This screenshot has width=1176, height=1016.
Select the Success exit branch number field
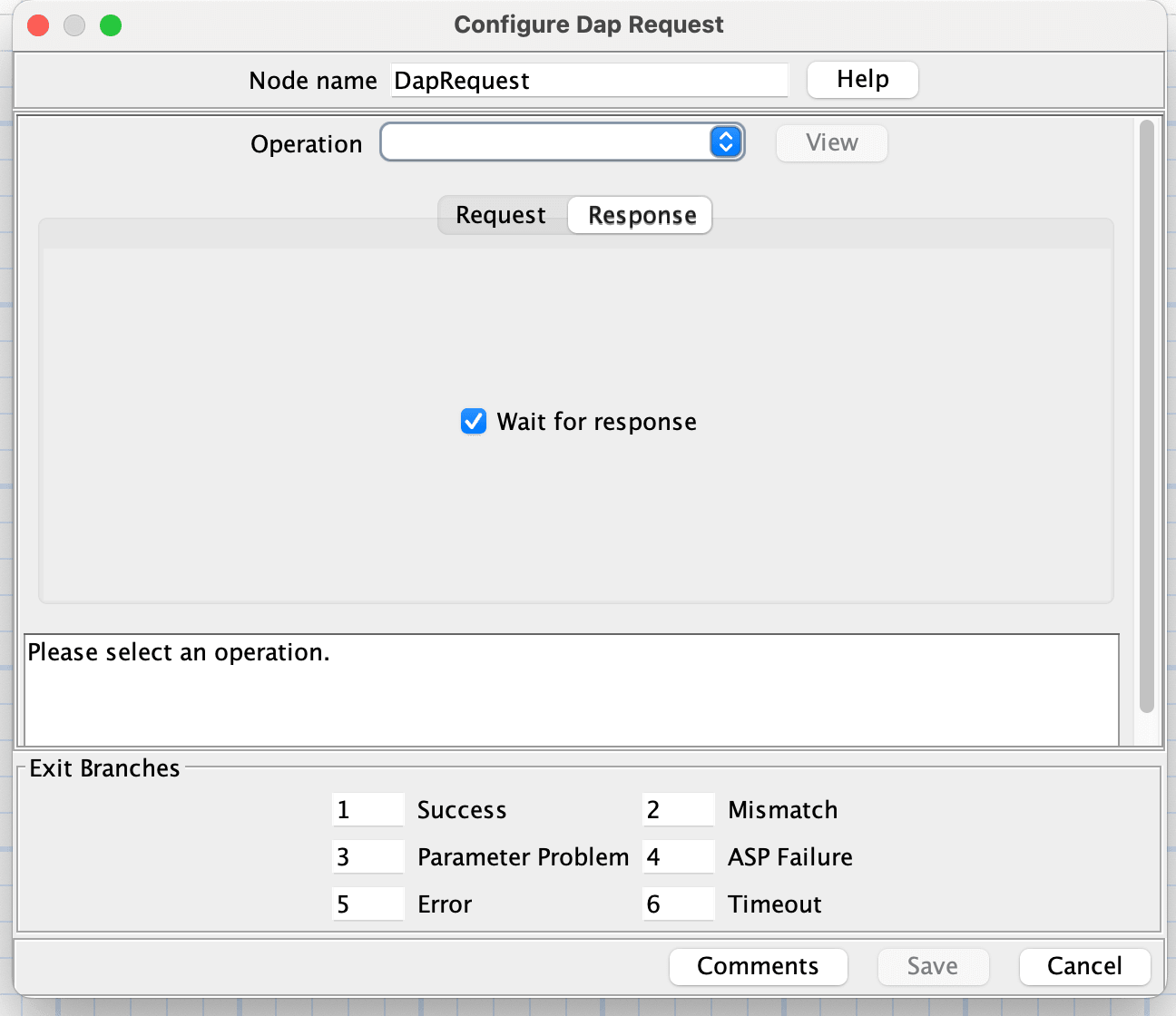pyautogui.click(x=367, y=809)
